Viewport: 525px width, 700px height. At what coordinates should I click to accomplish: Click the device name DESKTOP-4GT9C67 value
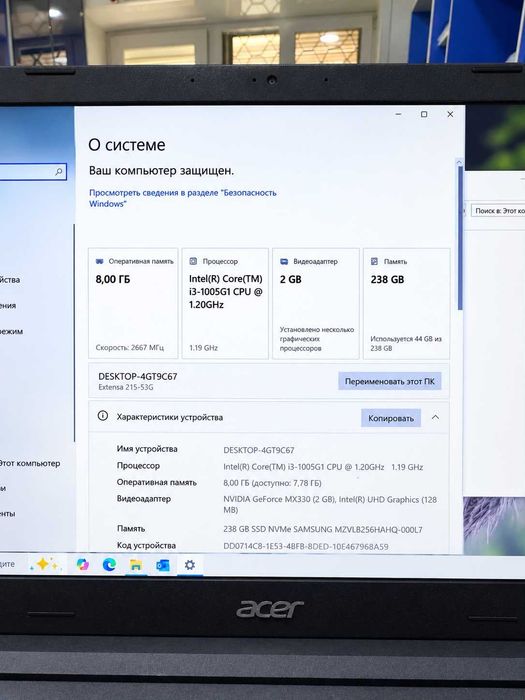coord(259,450)
